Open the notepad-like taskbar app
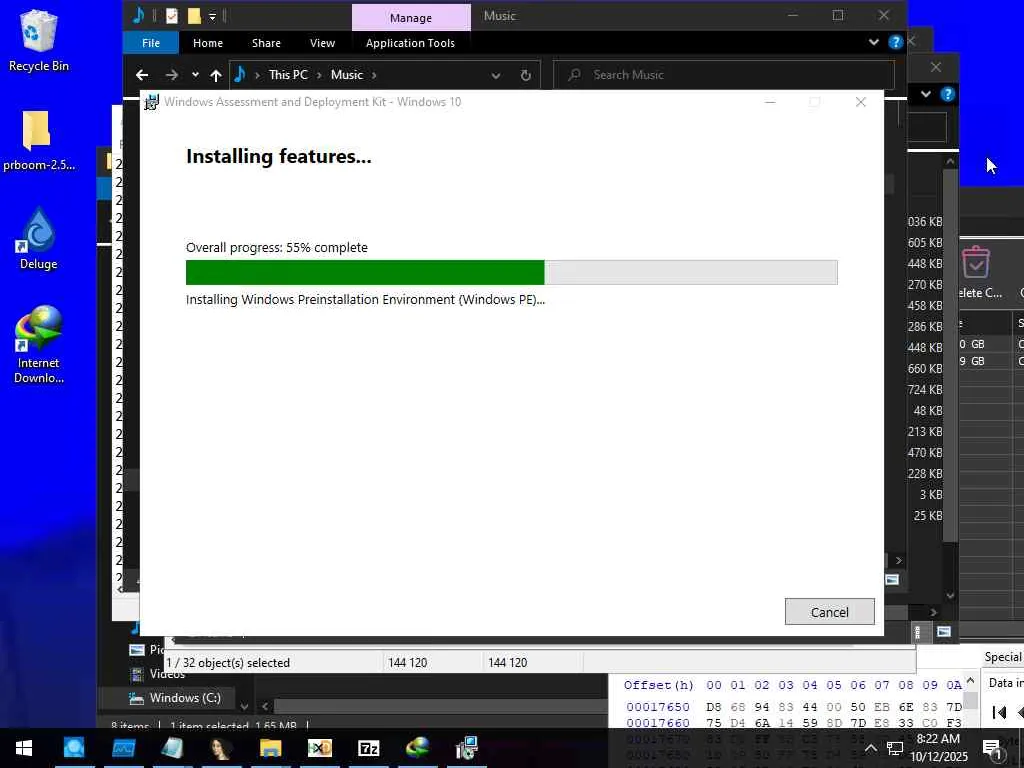 point(172,748)
